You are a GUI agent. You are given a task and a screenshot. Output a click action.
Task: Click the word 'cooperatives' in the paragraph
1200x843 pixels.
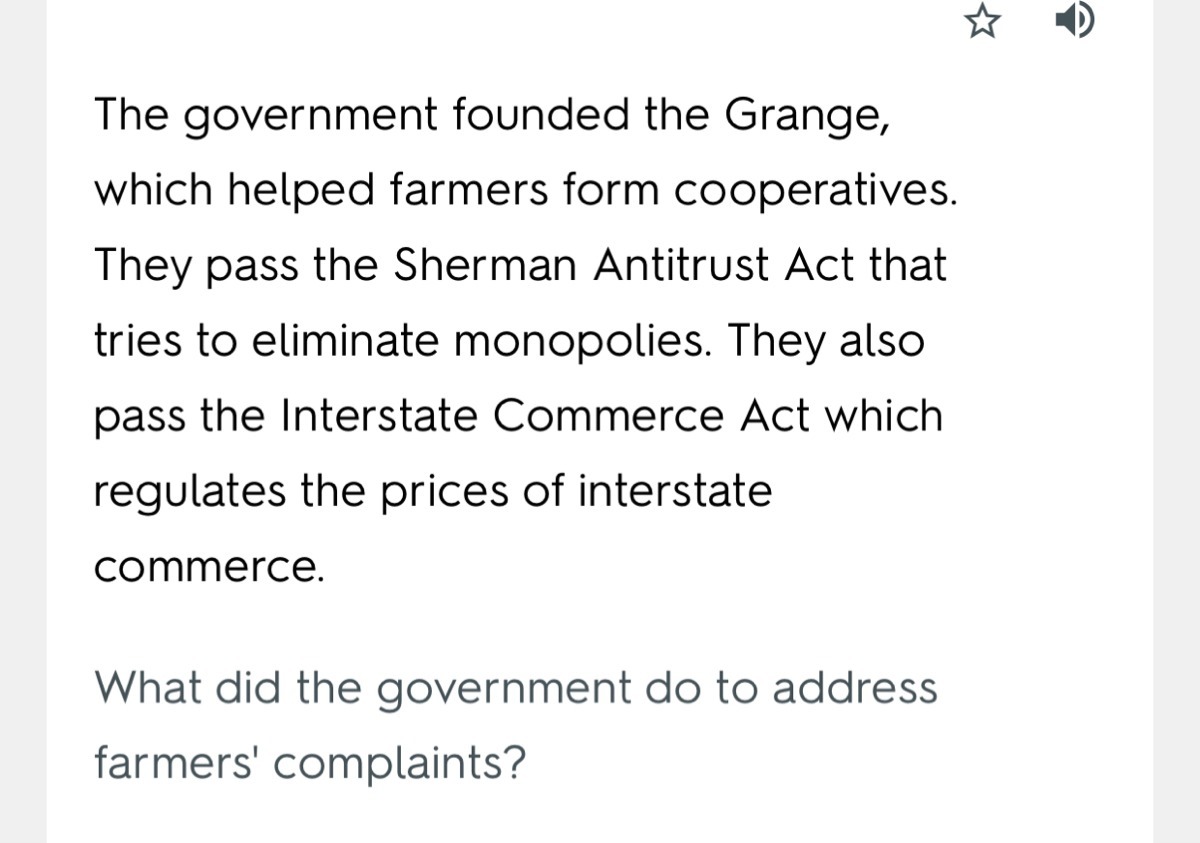point(810,192)
